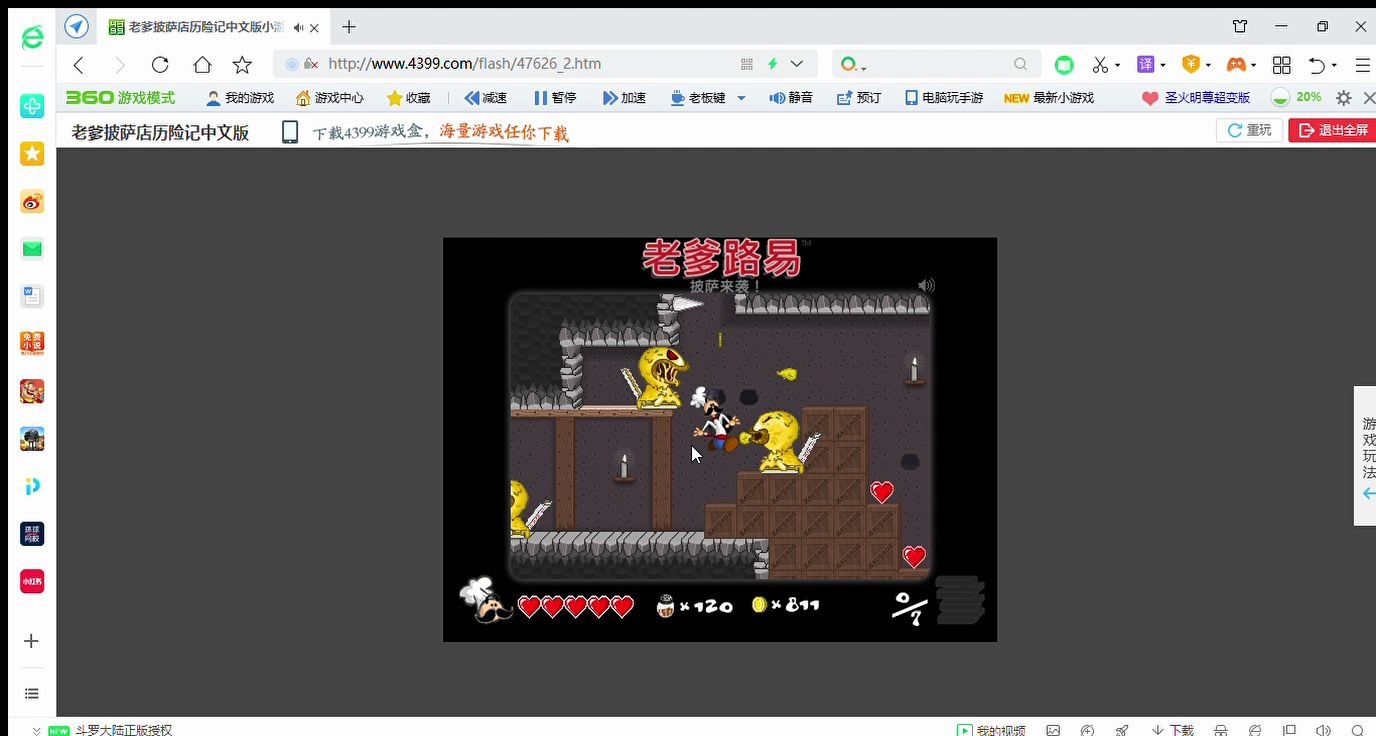
Task: Open the browser hamburger menu
Action: [x=1362, y=65]
